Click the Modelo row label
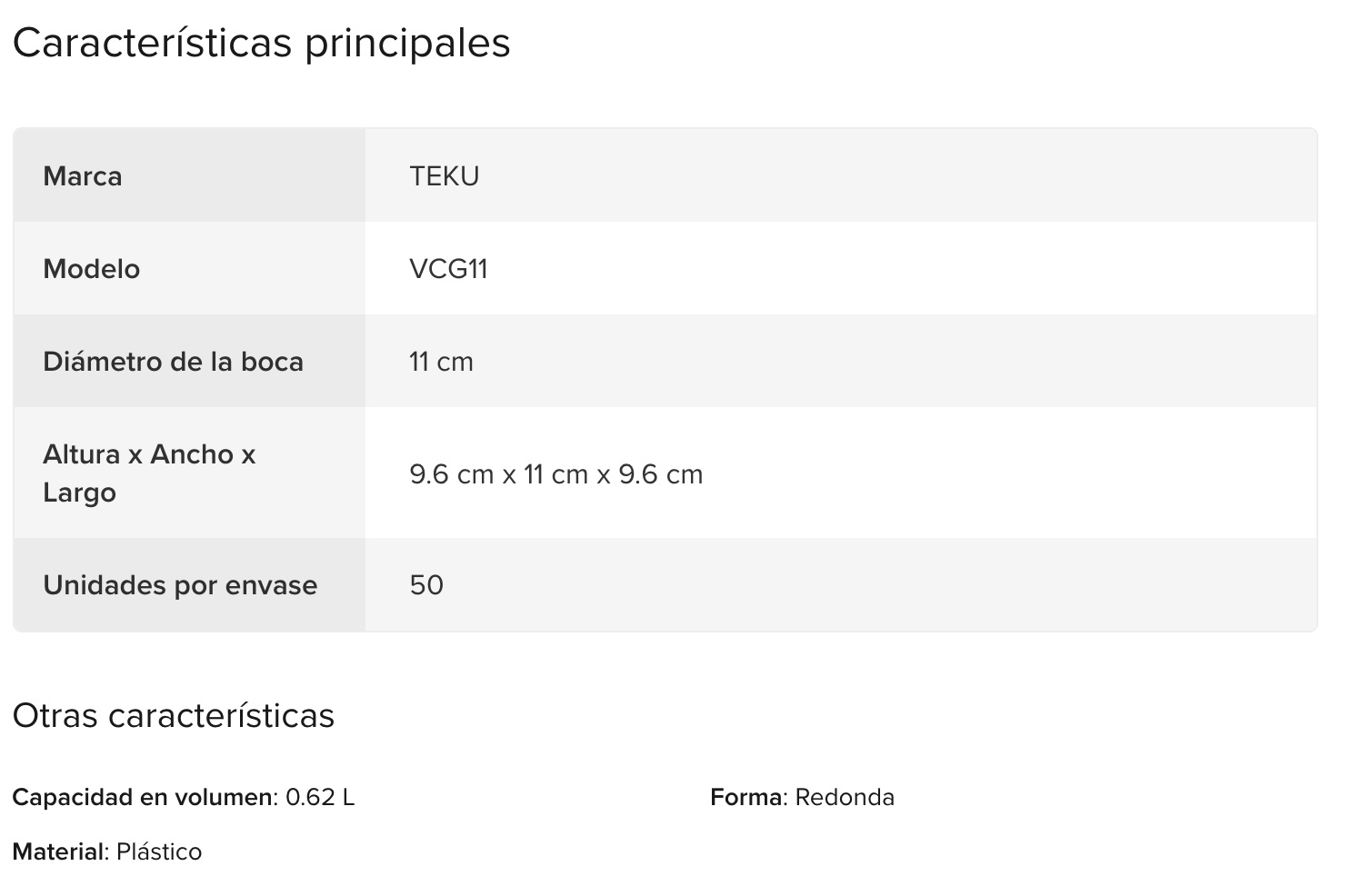Image resolution: width=1371 pixels, height=896 pixels. click(x=92, y=269)
